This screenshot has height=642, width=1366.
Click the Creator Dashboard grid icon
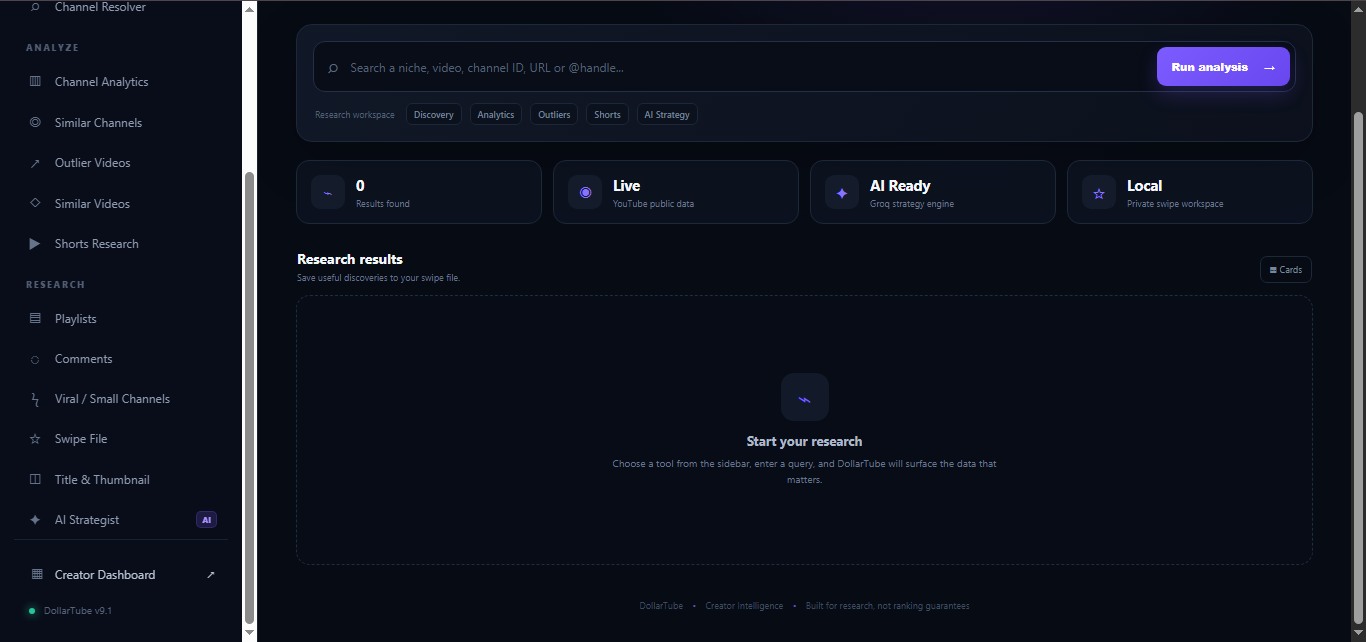click(37, 575)
